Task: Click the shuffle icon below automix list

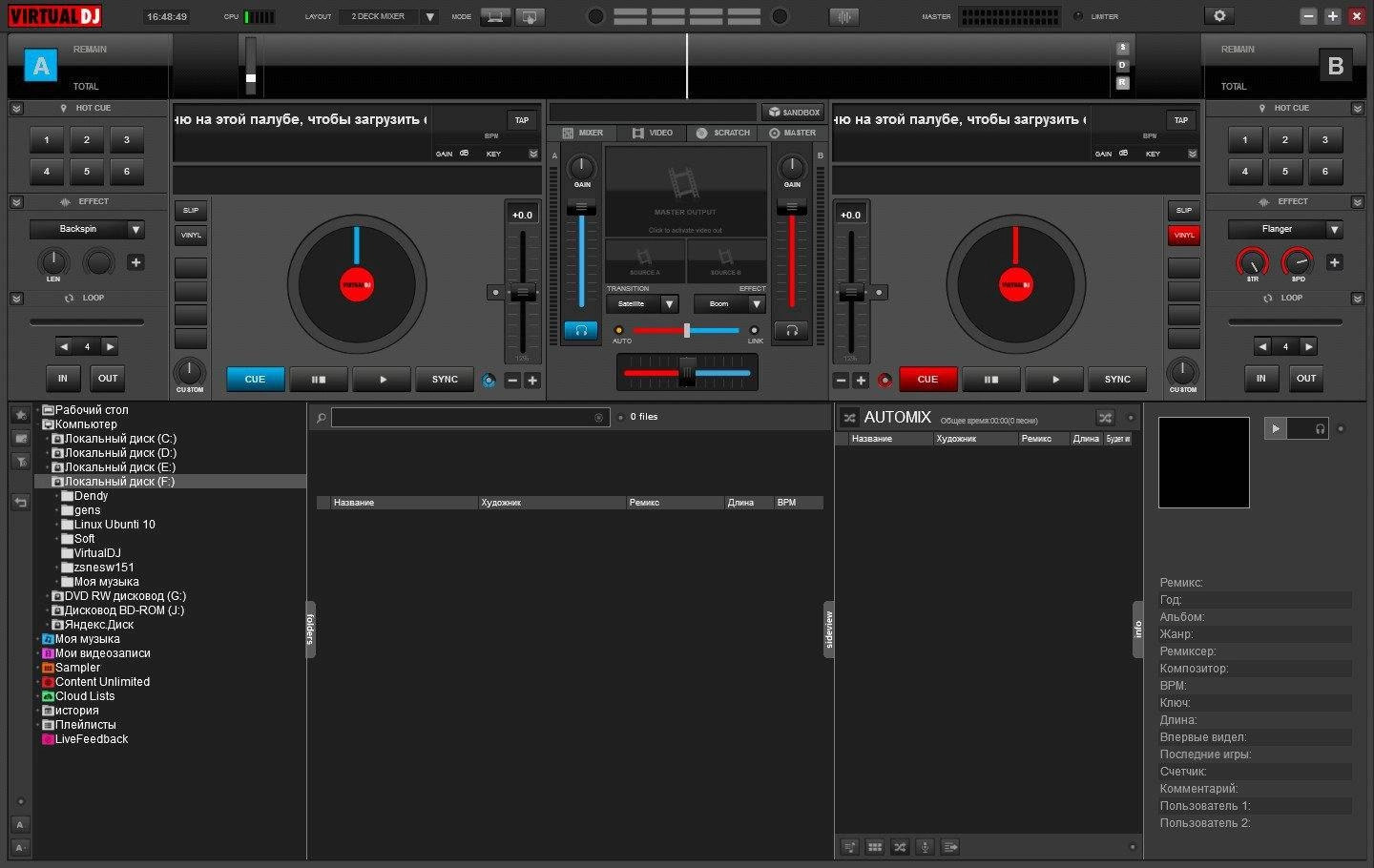Action: point(899,847)
